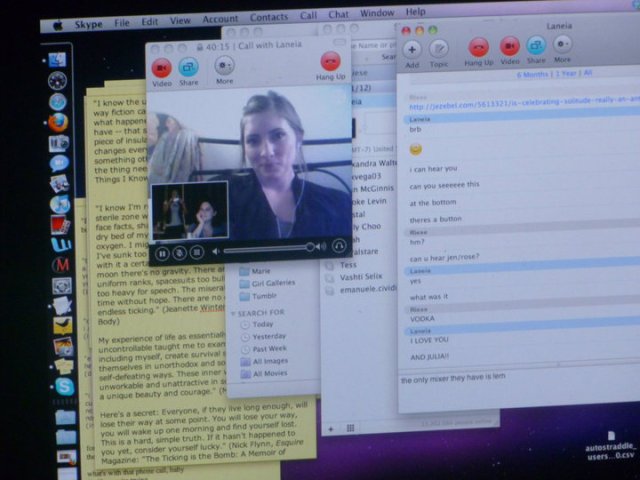The width and height of the screenshot is (640, 480).
Task: Mute the microphone in call controls
Action: [x=179, y=253]
